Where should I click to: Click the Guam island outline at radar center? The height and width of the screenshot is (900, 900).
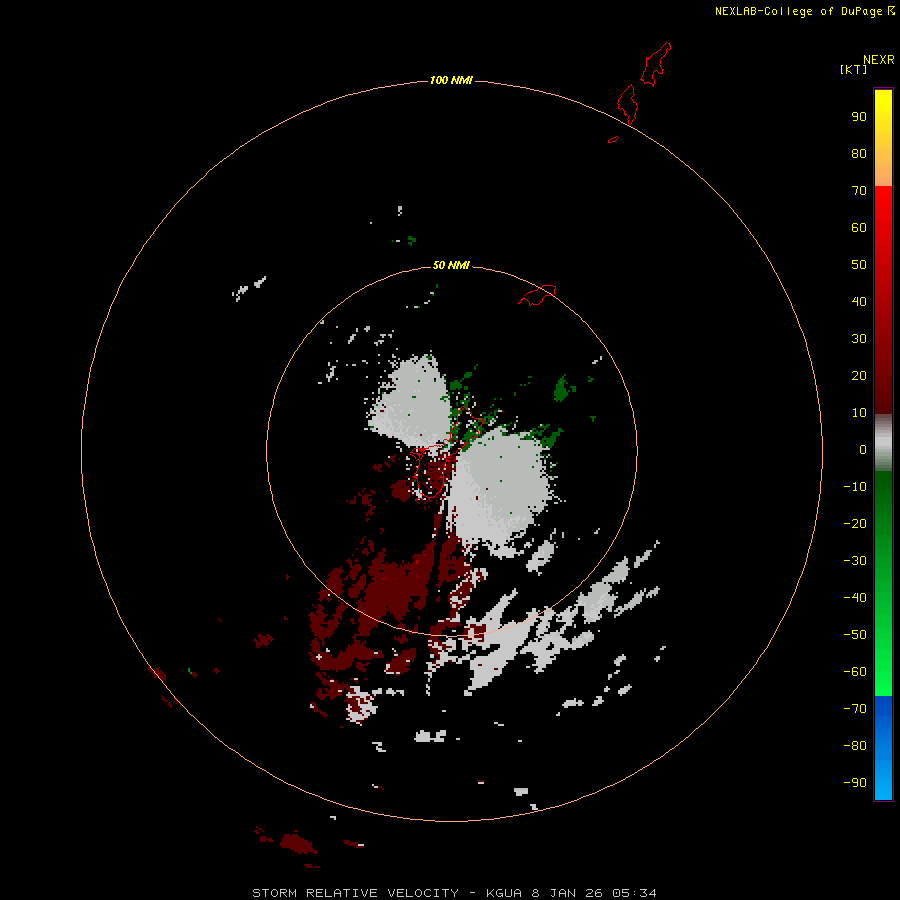click(445, 452)
